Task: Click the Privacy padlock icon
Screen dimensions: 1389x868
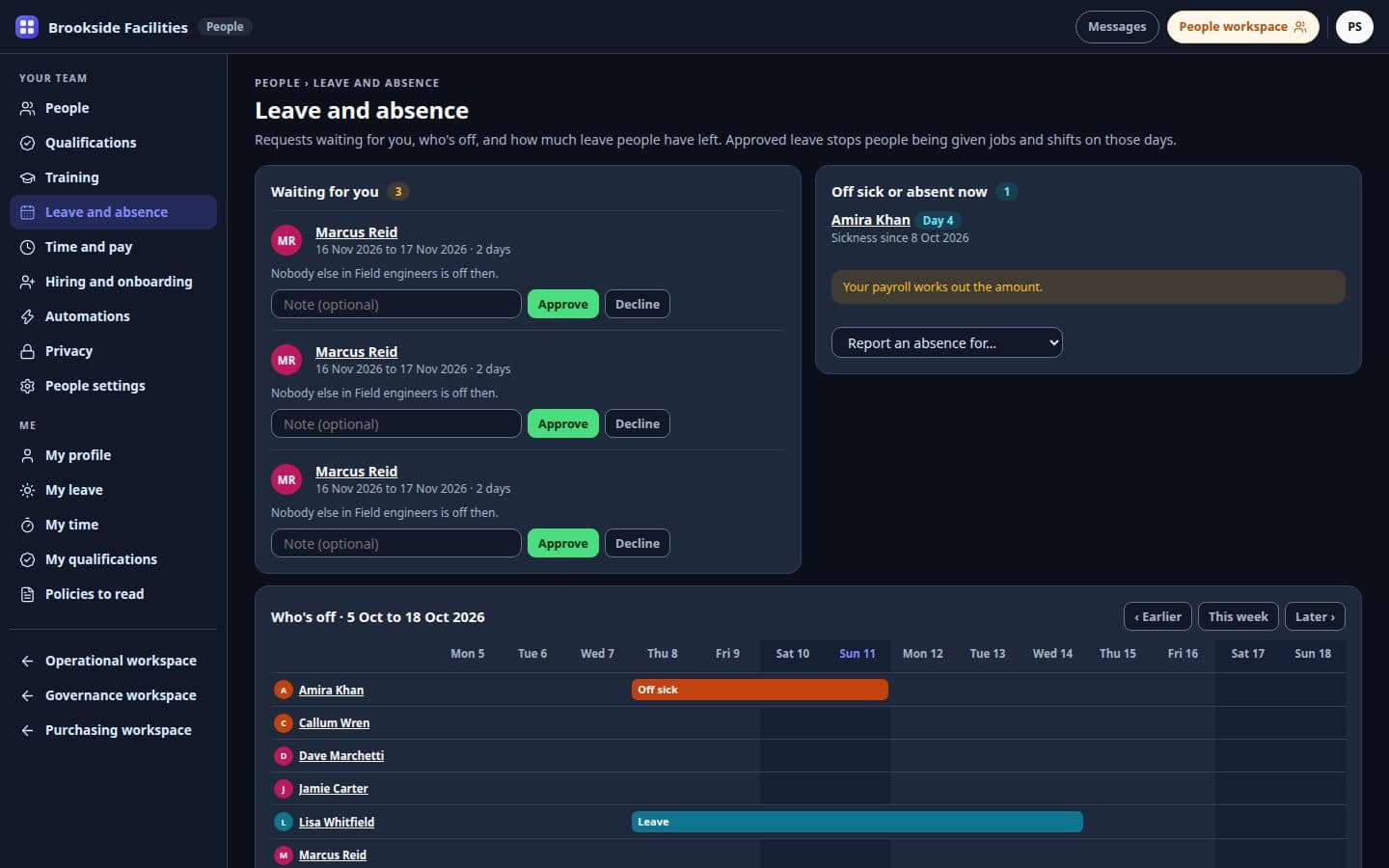Action: 27,351
